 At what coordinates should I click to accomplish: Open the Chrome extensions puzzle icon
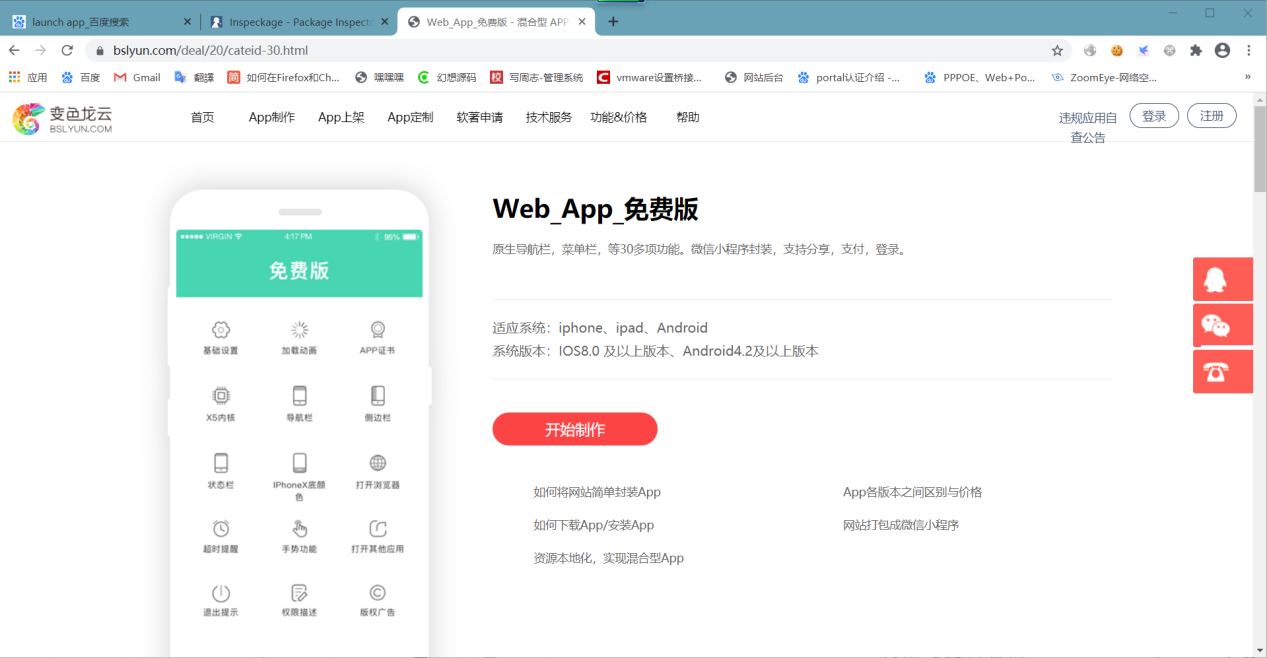[x=1196, y=50]
